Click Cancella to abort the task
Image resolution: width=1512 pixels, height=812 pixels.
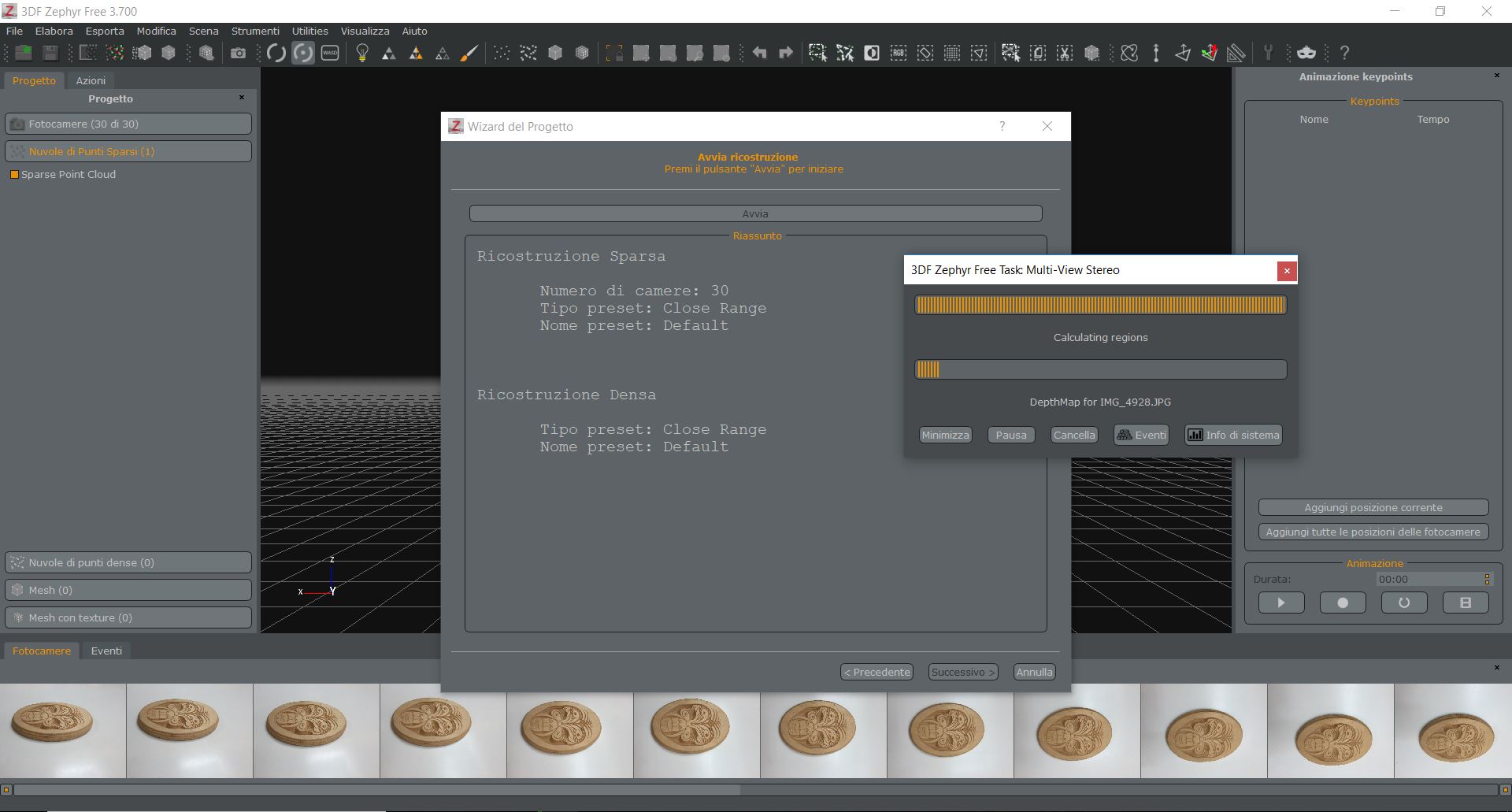[1074, 435]
